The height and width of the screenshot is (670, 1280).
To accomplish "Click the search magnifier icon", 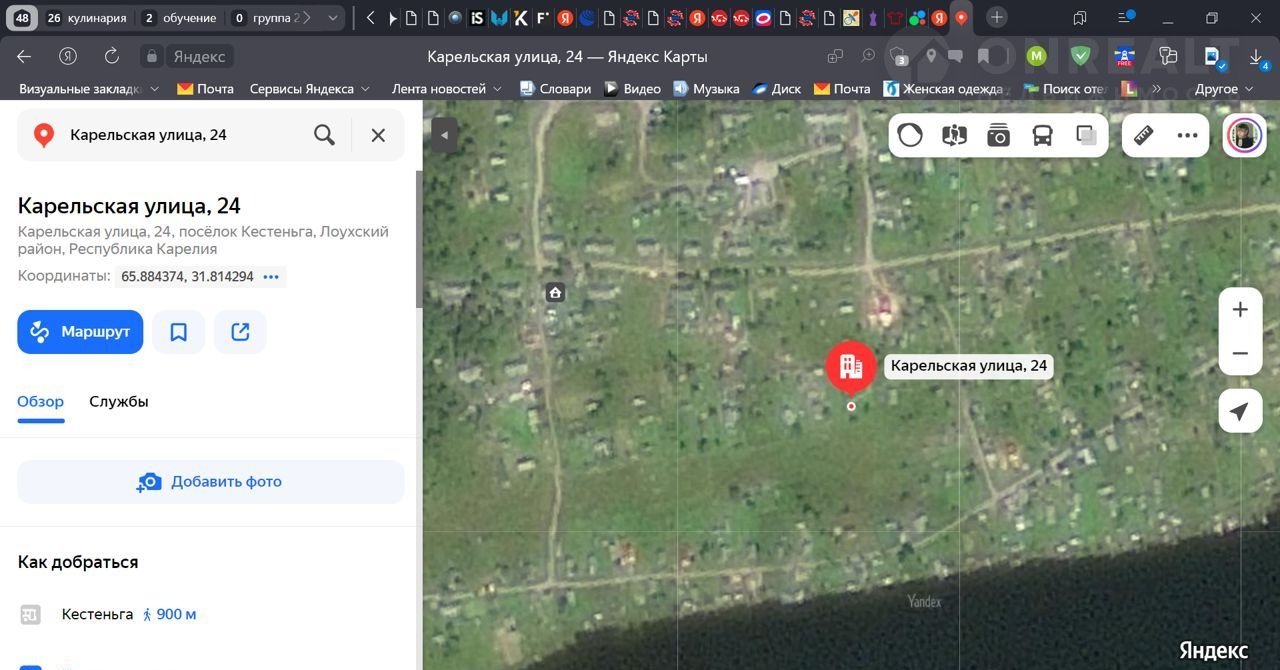I will point(324,135).
